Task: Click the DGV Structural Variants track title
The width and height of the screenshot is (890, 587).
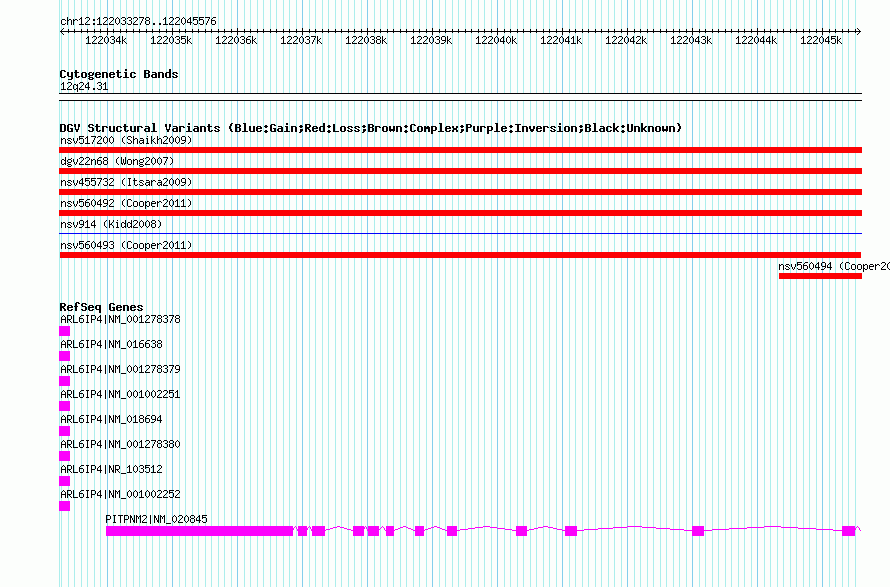Action: point(371,128)
